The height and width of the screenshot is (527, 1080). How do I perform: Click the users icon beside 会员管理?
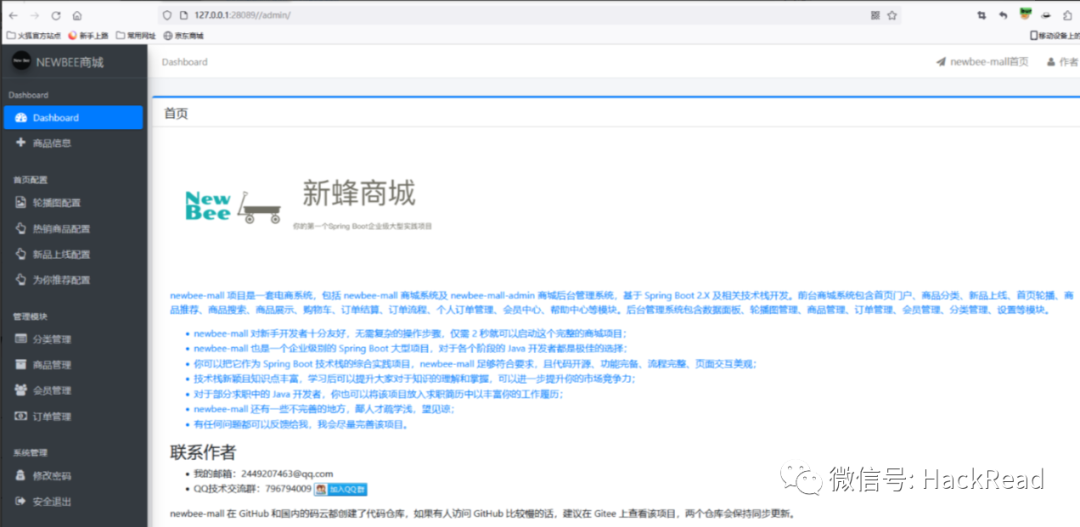pos(20,390)
